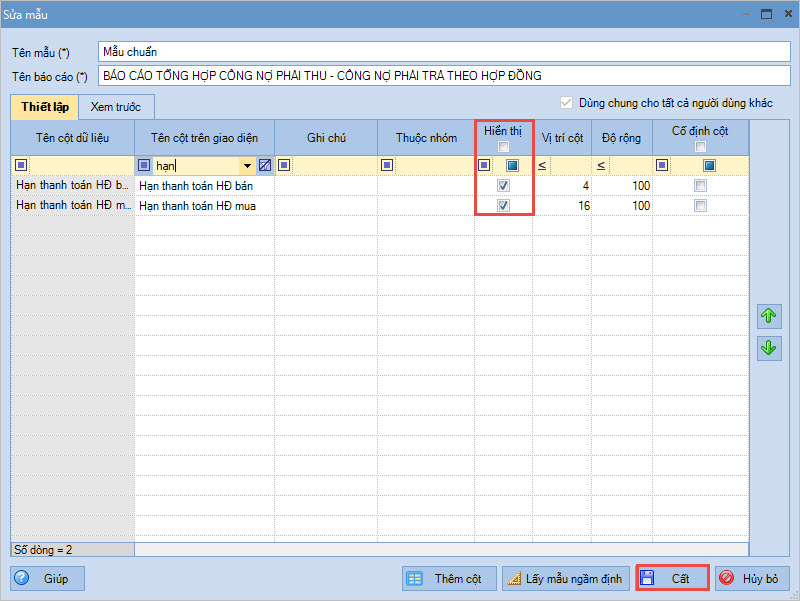Screen dimensions: 800x601
Task: Click the green move-down arrow button
Action: [x=768, y=348]
